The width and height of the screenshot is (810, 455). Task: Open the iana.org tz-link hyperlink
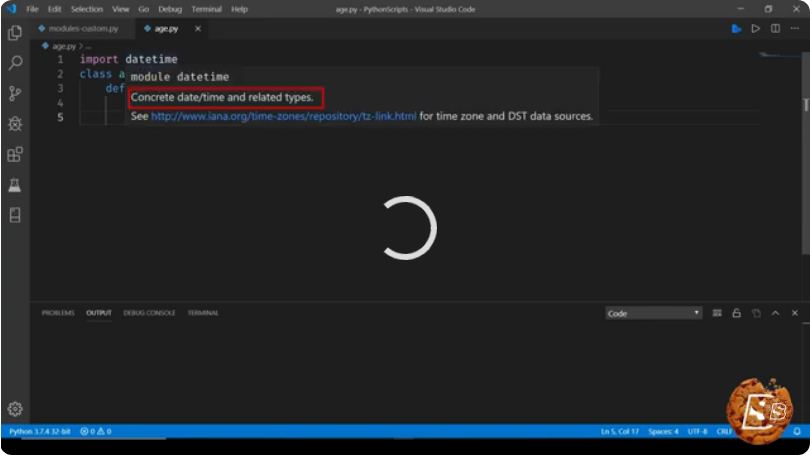coord(284,116)
